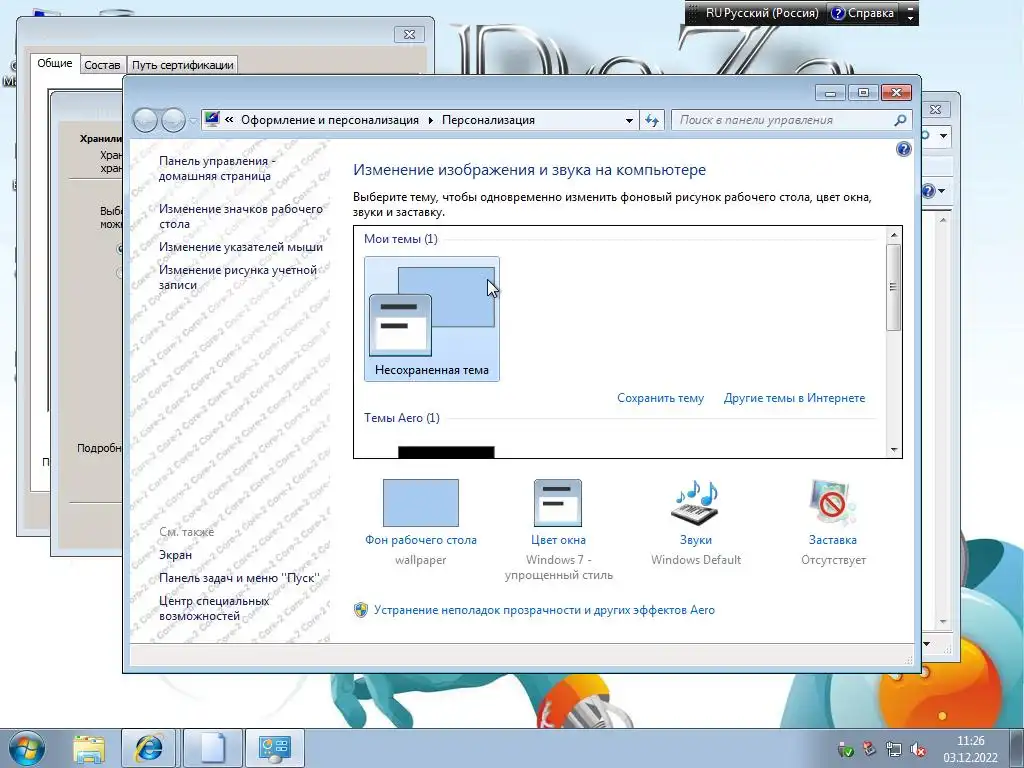Viewport: 1024px width, 768px height.
Task: Go to Оформление и персонализация breadcrumb
Action: click(x=330, y=120)
